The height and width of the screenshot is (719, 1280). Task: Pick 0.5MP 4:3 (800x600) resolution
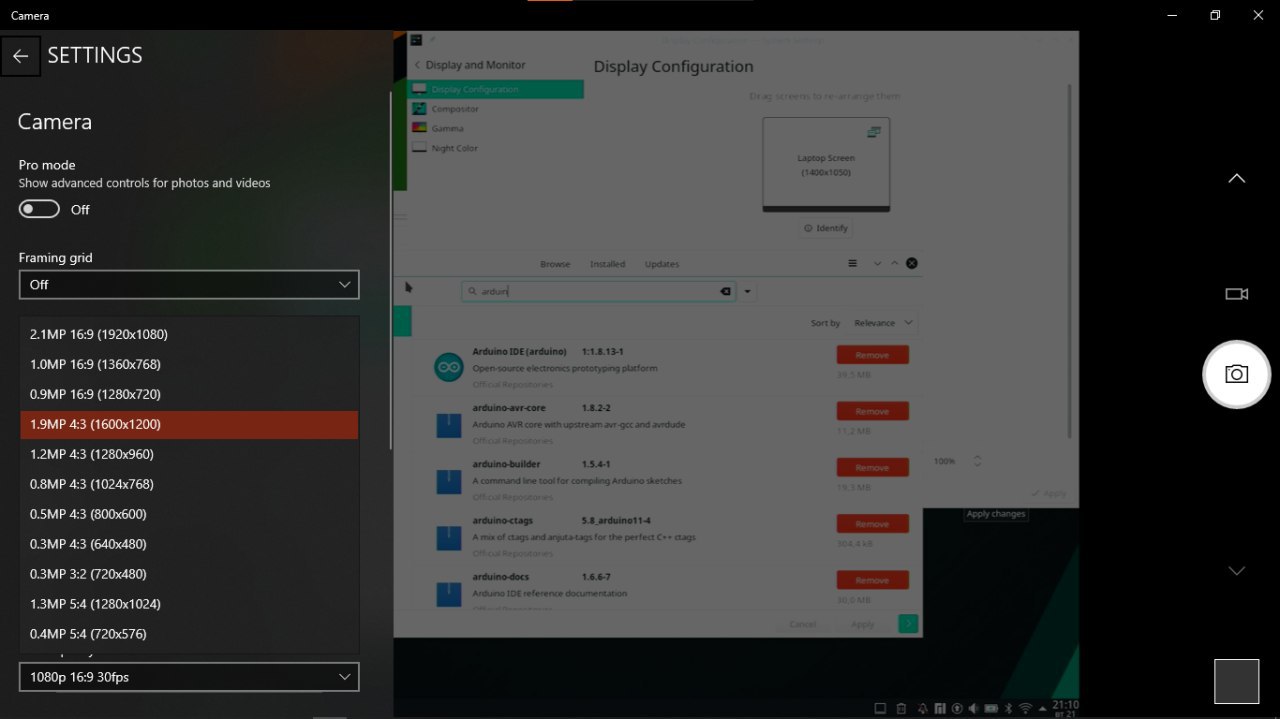pos(189,514)
